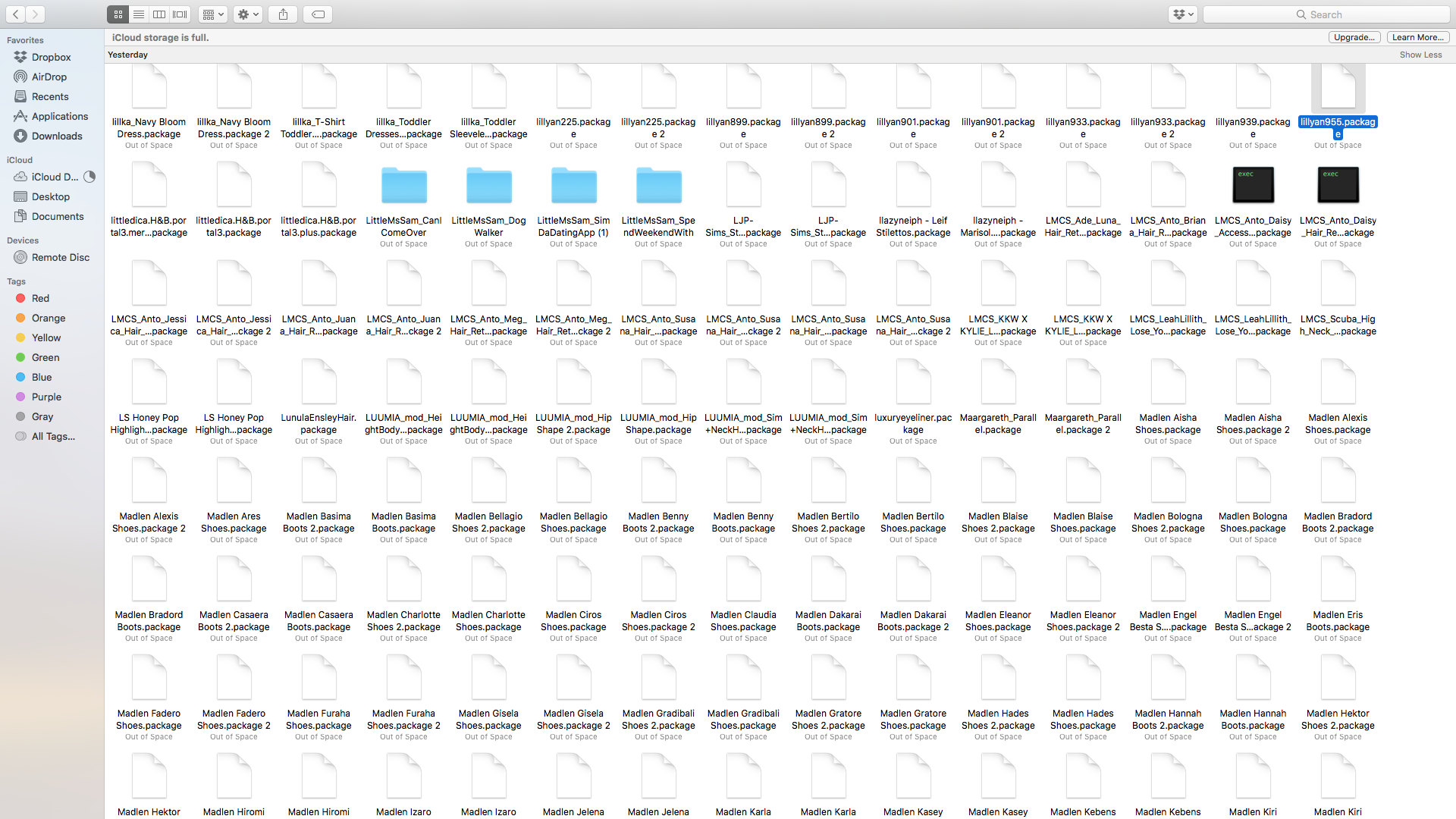Open the Action gear menu
This screenshot has width=1456, height=819.
(x=248, y=14)
